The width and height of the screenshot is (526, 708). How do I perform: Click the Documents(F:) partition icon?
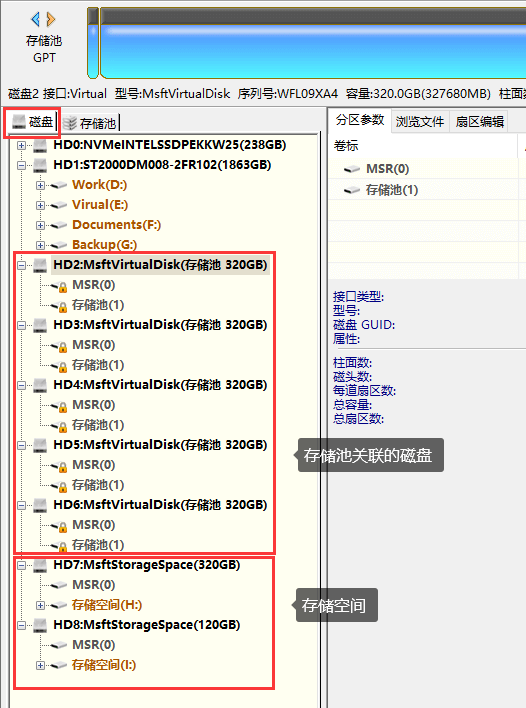coord(59,225)
